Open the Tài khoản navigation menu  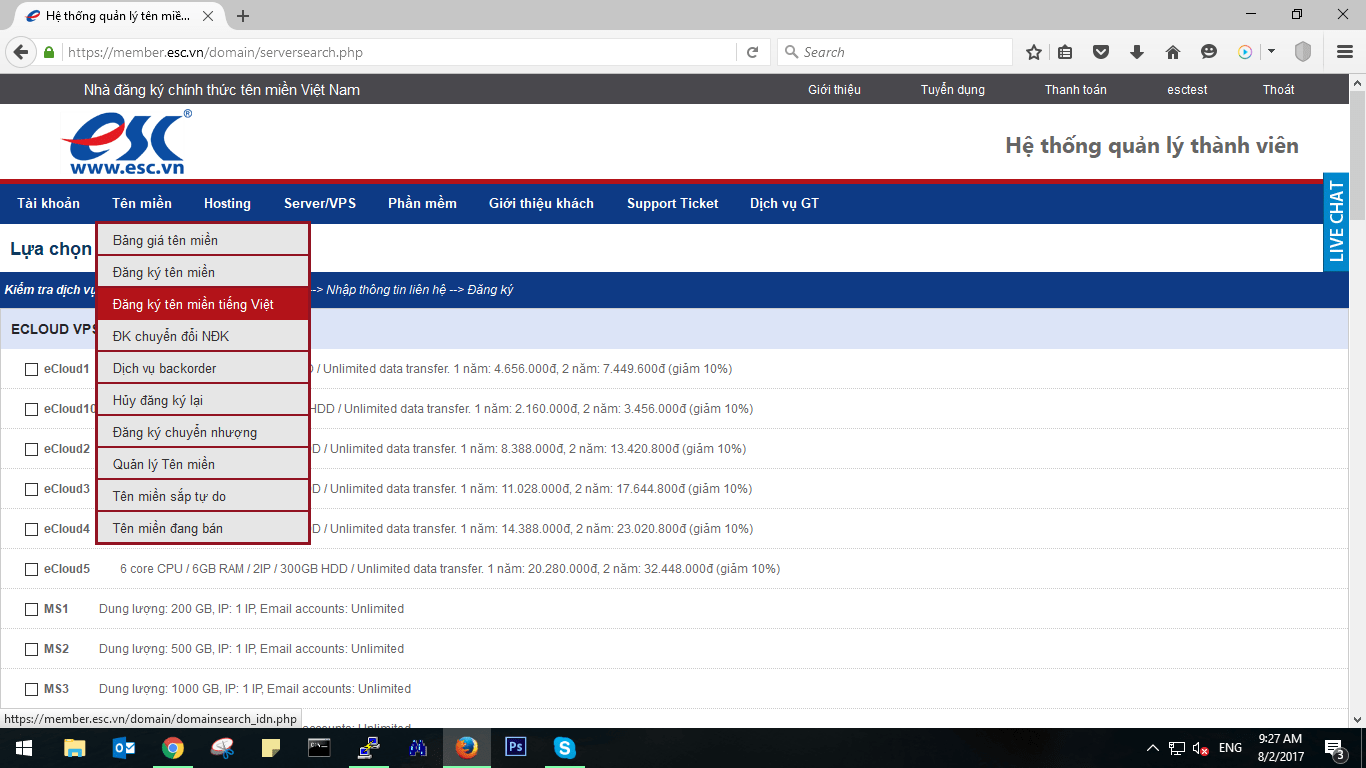point(48,203)
